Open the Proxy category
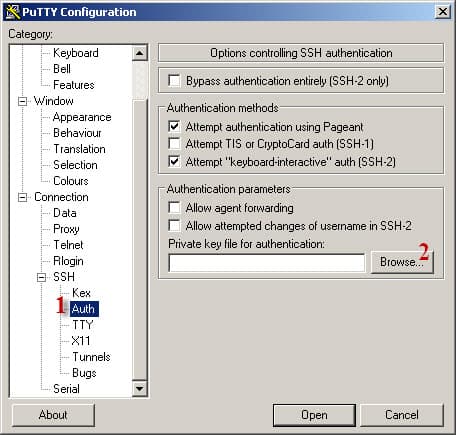The image size is (456, 435). pos(66,229)
